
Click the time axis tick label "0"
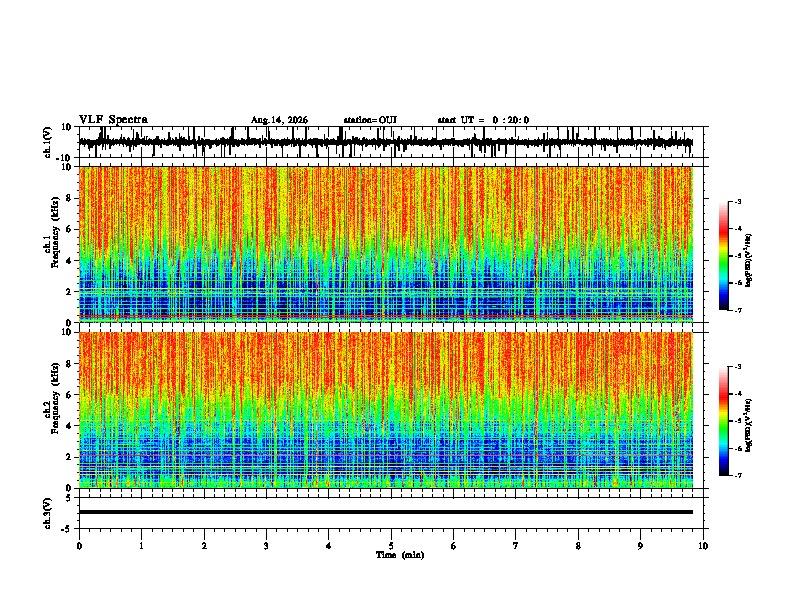[79, 546]
